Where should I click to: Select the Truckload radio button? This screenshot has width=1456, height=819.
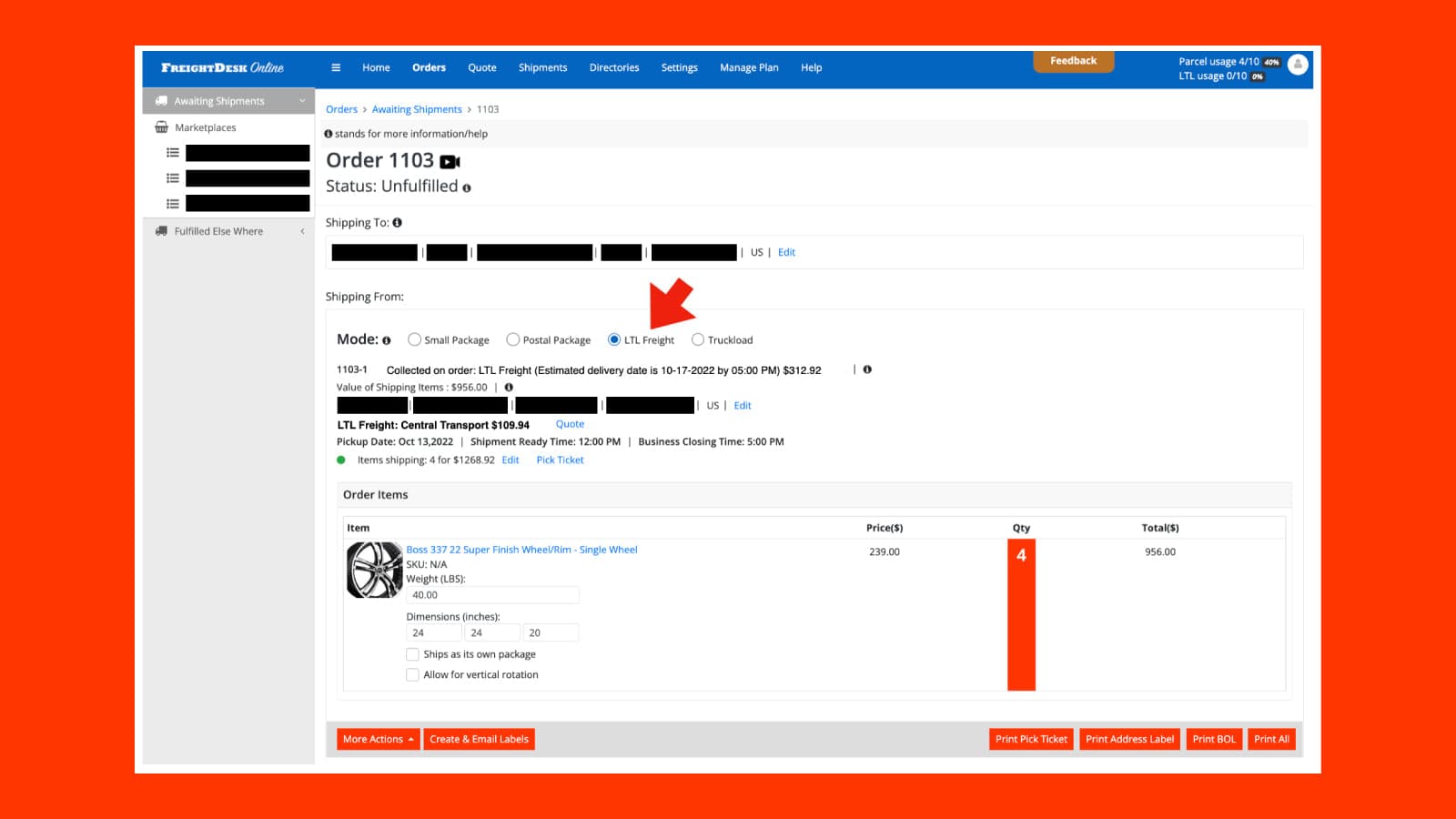pyautogui.click(x=698, y=339)
